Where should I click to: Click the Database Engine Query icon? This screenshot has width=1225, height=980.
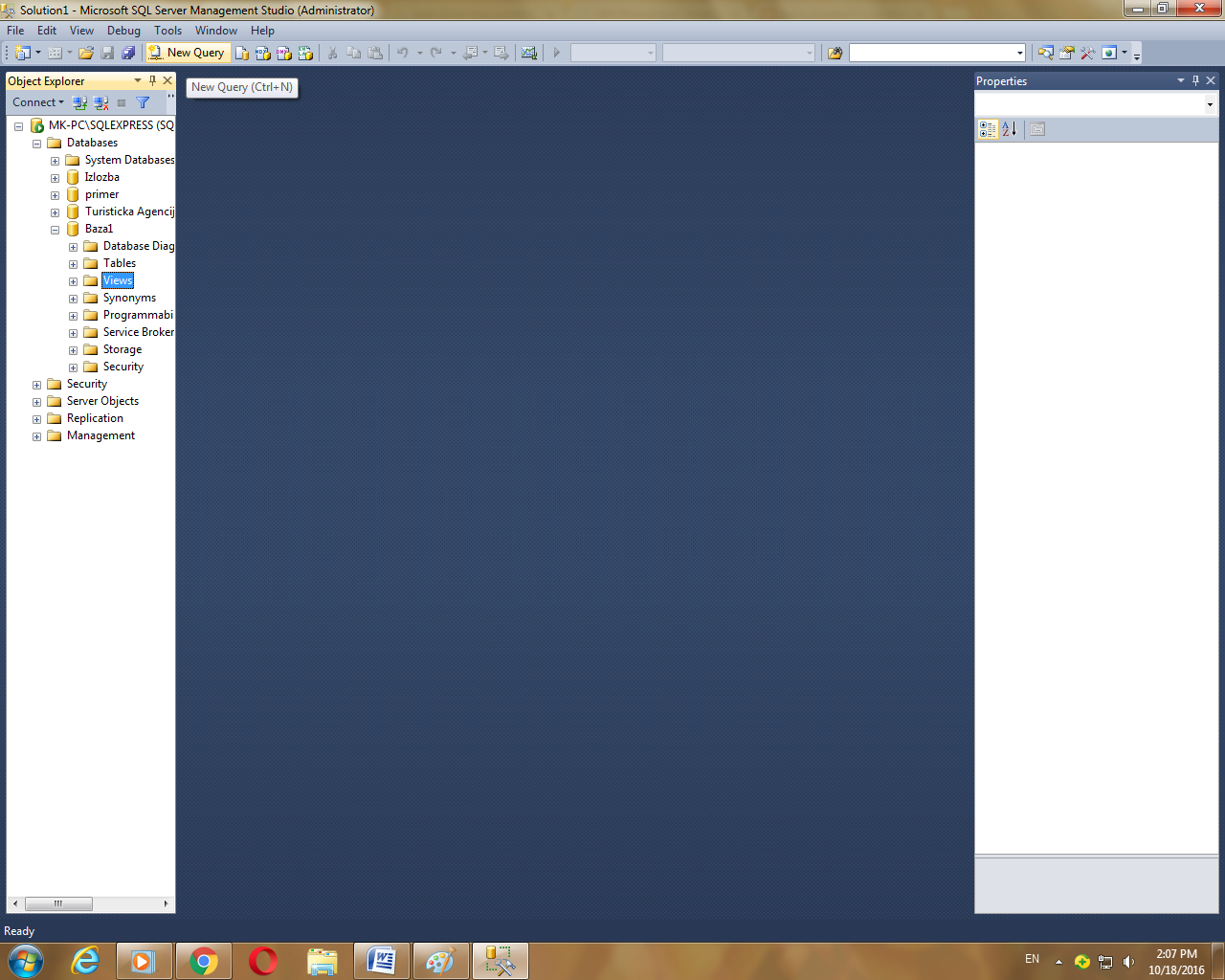[x=242, y=53]
